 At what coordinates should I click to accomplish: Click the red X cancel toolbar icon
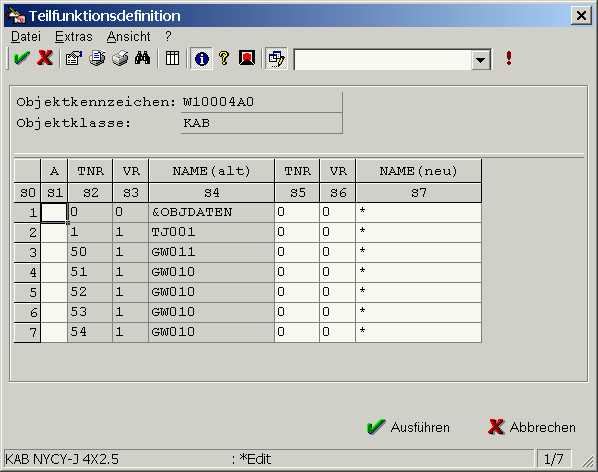45,58
